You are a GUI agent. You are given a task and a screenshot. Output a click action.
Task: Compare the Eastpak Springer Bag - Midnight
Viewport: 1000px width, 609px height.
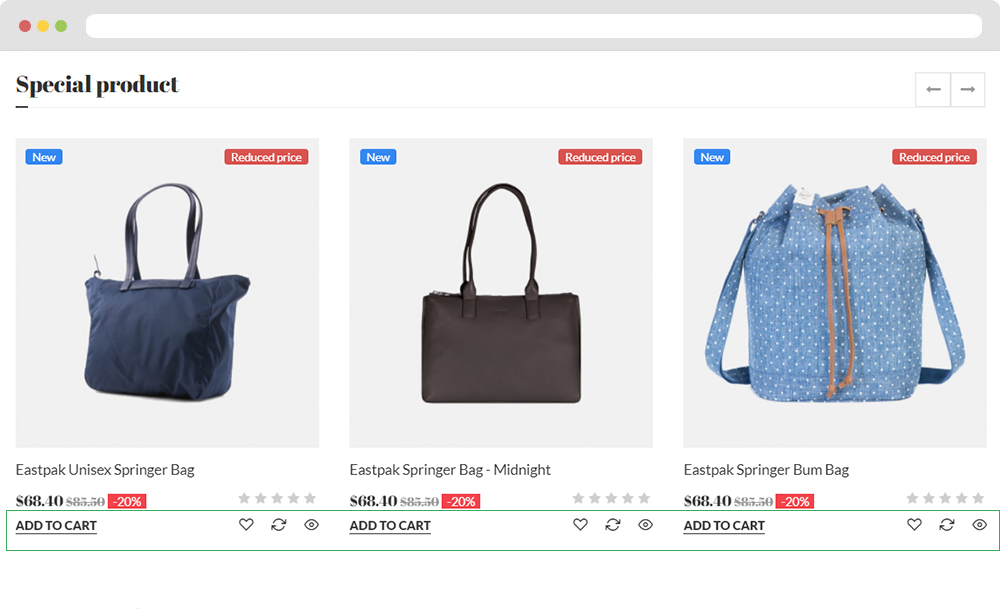pyautogui.click(x=613, y=525)
